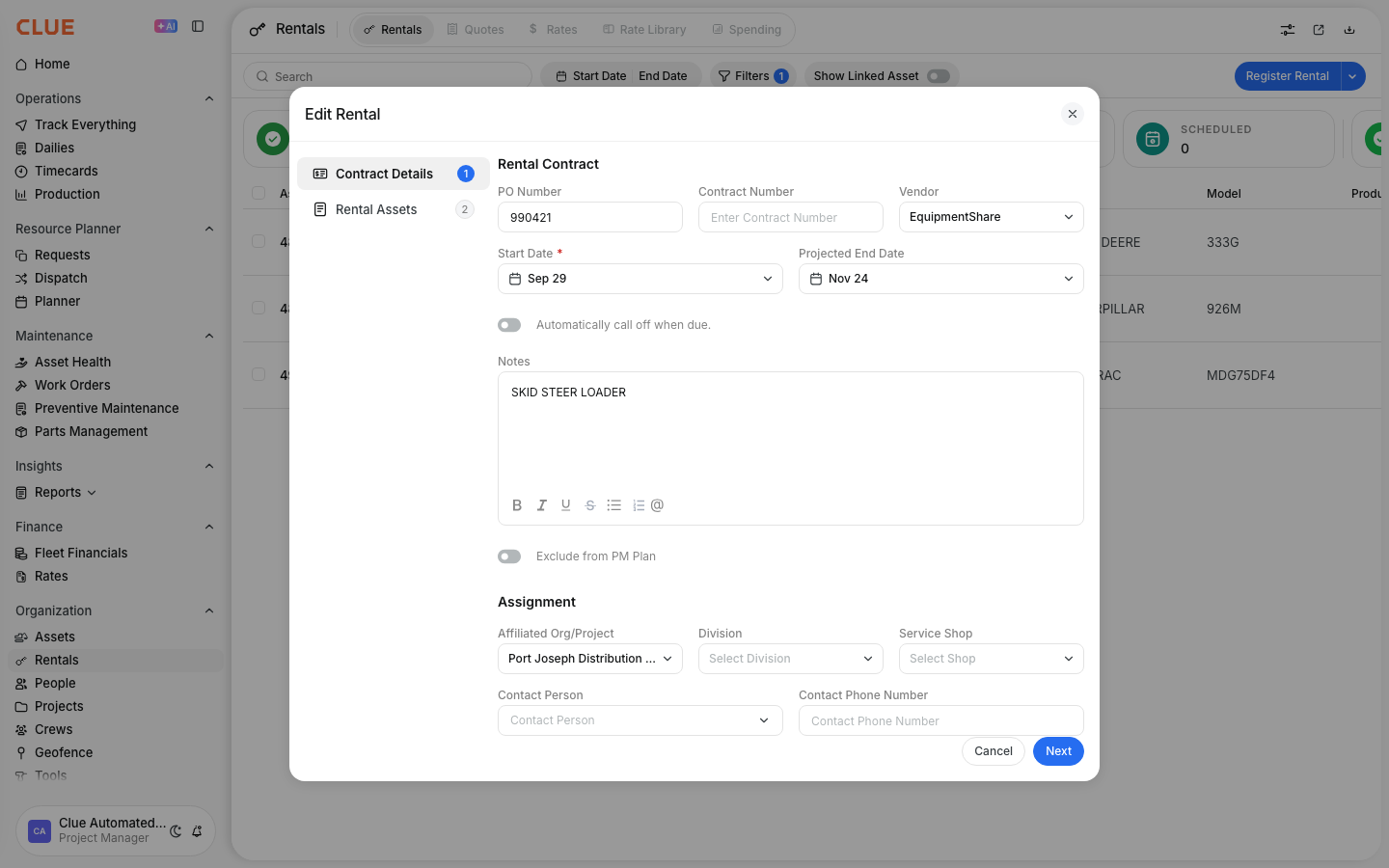Insert numbered list in Notes

click(639, 505)
